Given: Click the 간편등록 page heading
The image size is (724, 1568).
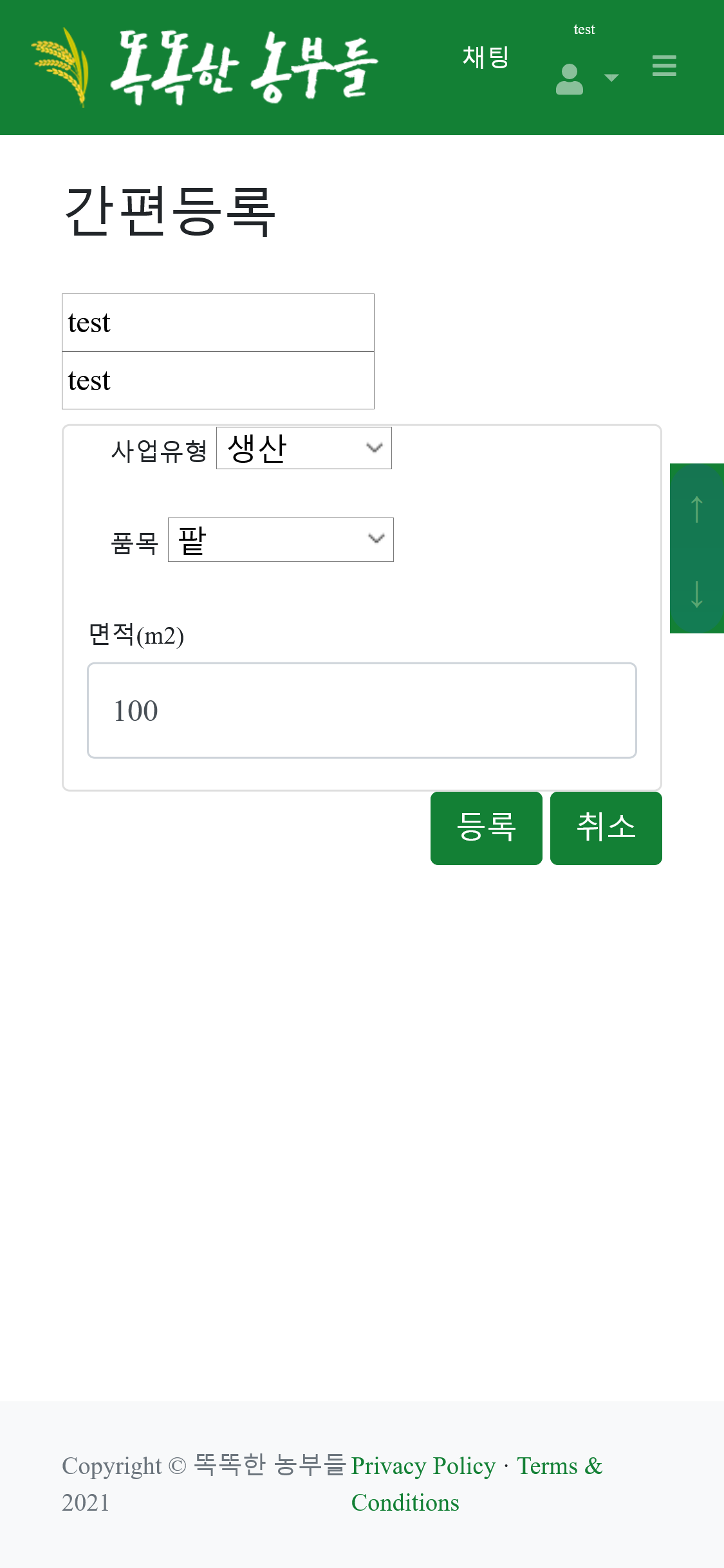Looking at the screenshot, I should 170,211.
